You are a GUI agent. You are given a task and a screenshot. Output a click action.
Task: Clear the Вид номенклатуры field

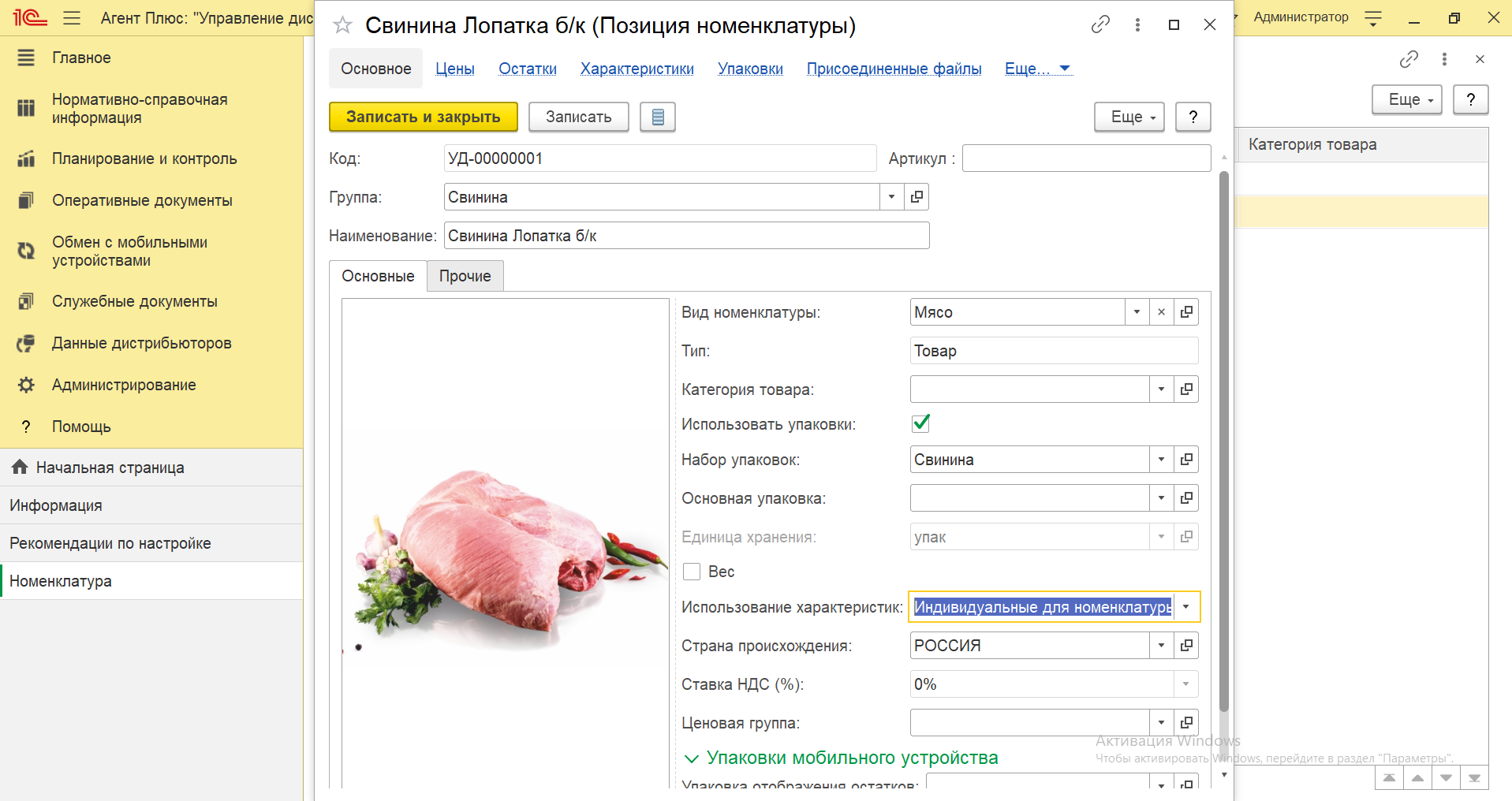click(1161, 312)
